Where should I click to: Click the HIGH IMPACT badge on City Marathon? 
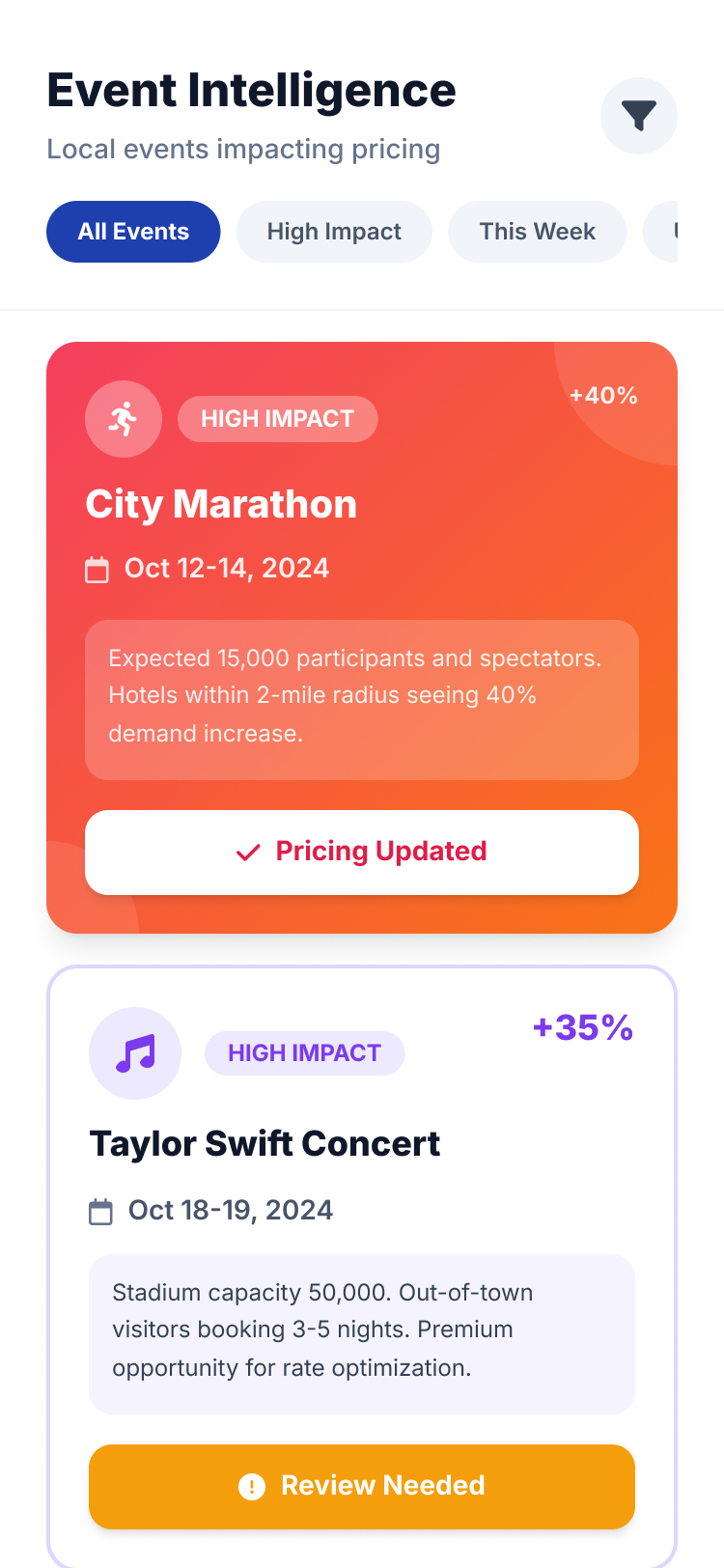pyautogui.click(x=277, y=419)
